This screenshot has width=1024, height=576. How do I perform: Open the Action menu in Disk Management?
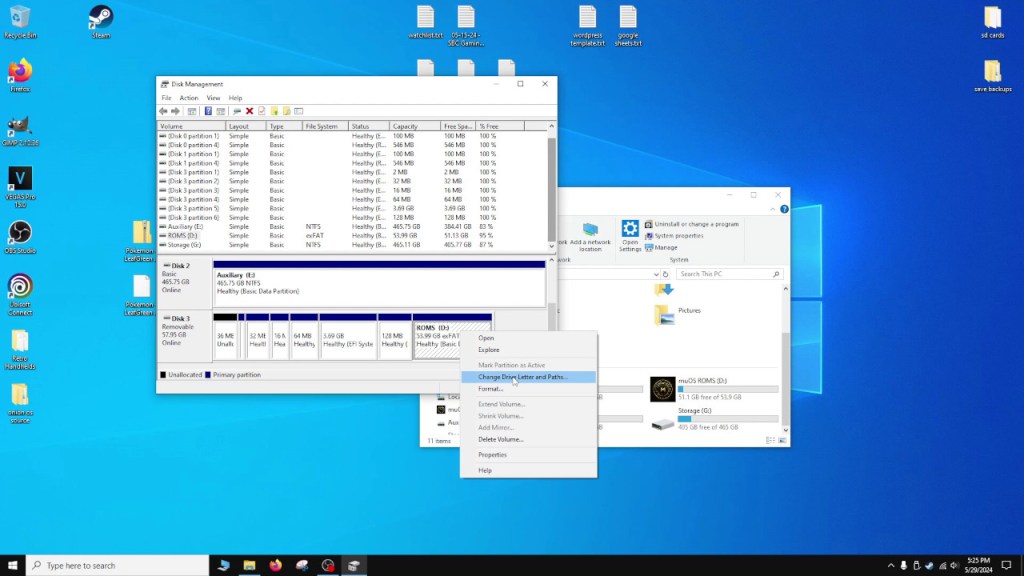click(188, 98)
